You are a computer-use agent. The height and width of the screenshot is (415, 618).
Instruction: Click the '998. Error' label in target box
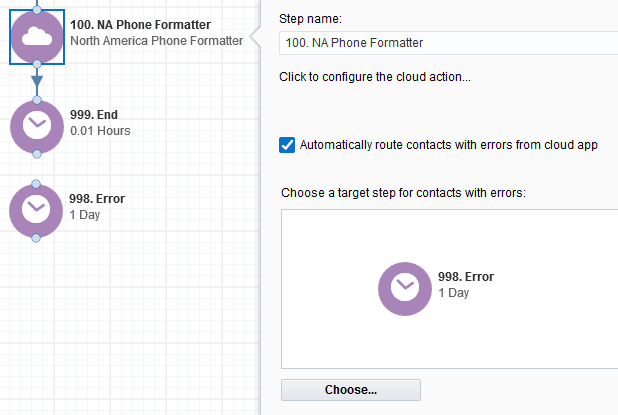[x=466, y=277]
